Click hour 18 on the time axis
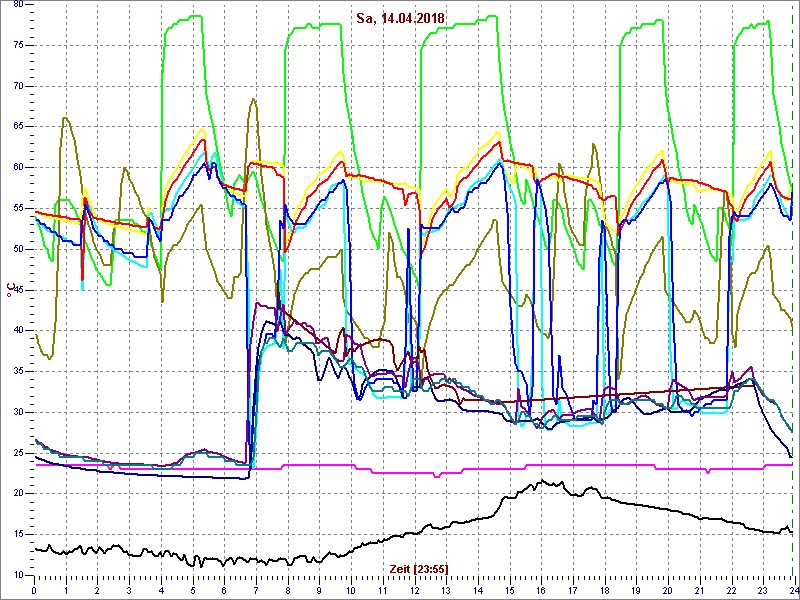Viewport: 800px width, 600px height. coord(605,590)
